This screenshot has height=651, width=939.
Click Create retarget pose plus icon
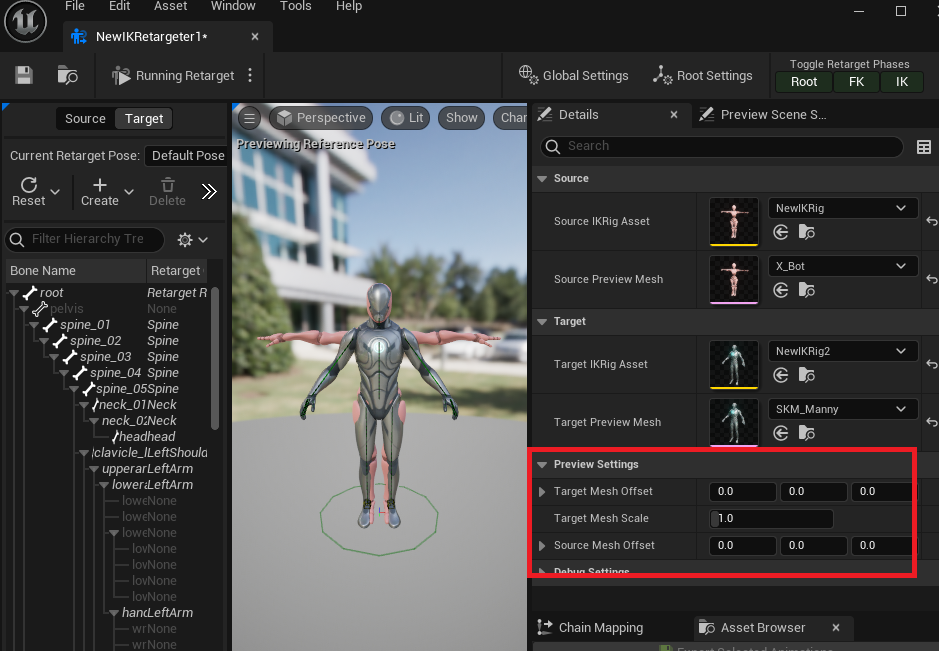tap(100, 192)
